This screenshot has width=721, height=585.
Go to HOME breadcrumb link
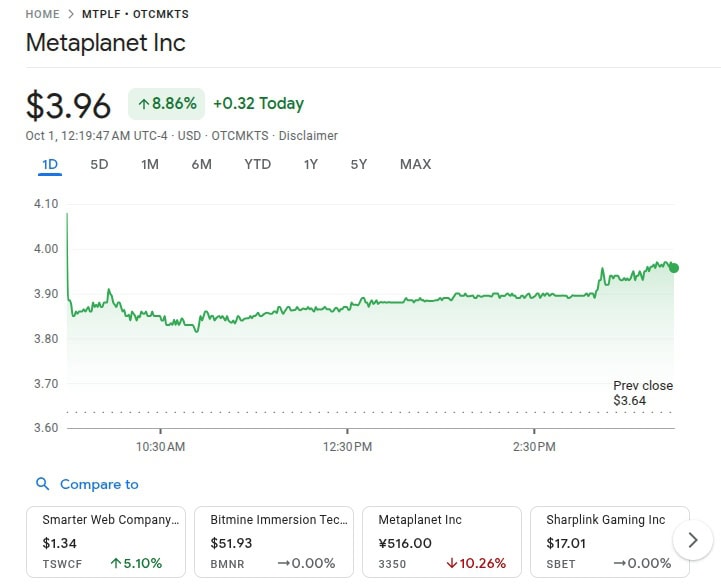point(43,15)
